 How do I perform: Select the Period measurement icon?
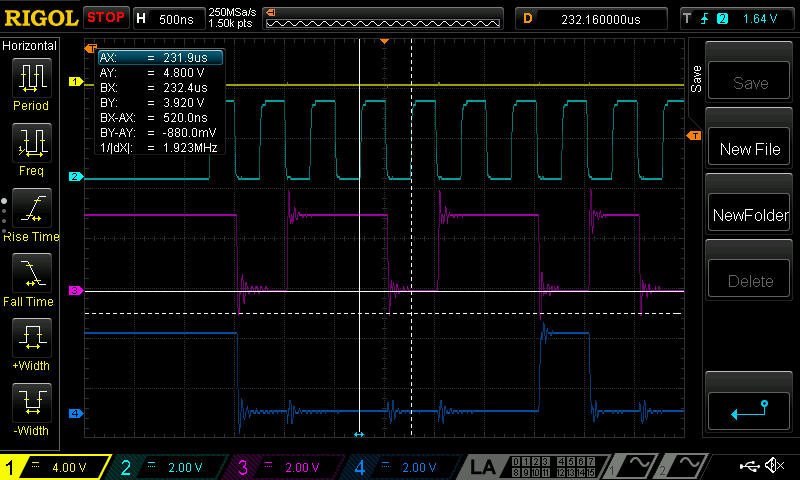click(x=32, y=78)
